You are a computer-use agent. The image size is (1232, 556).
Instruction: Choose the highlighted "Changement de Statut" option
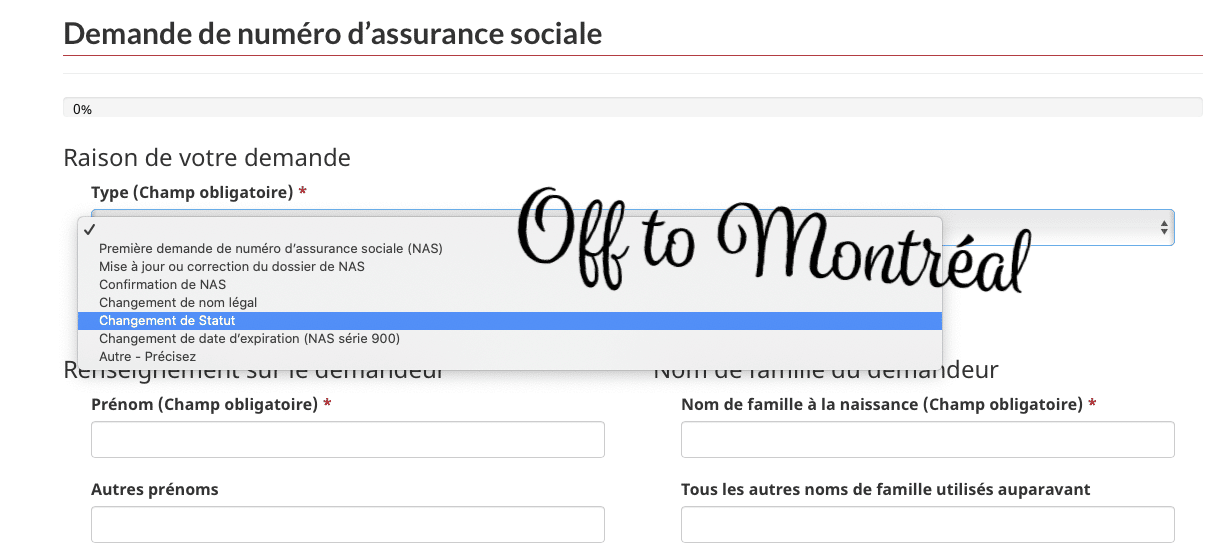168,321
